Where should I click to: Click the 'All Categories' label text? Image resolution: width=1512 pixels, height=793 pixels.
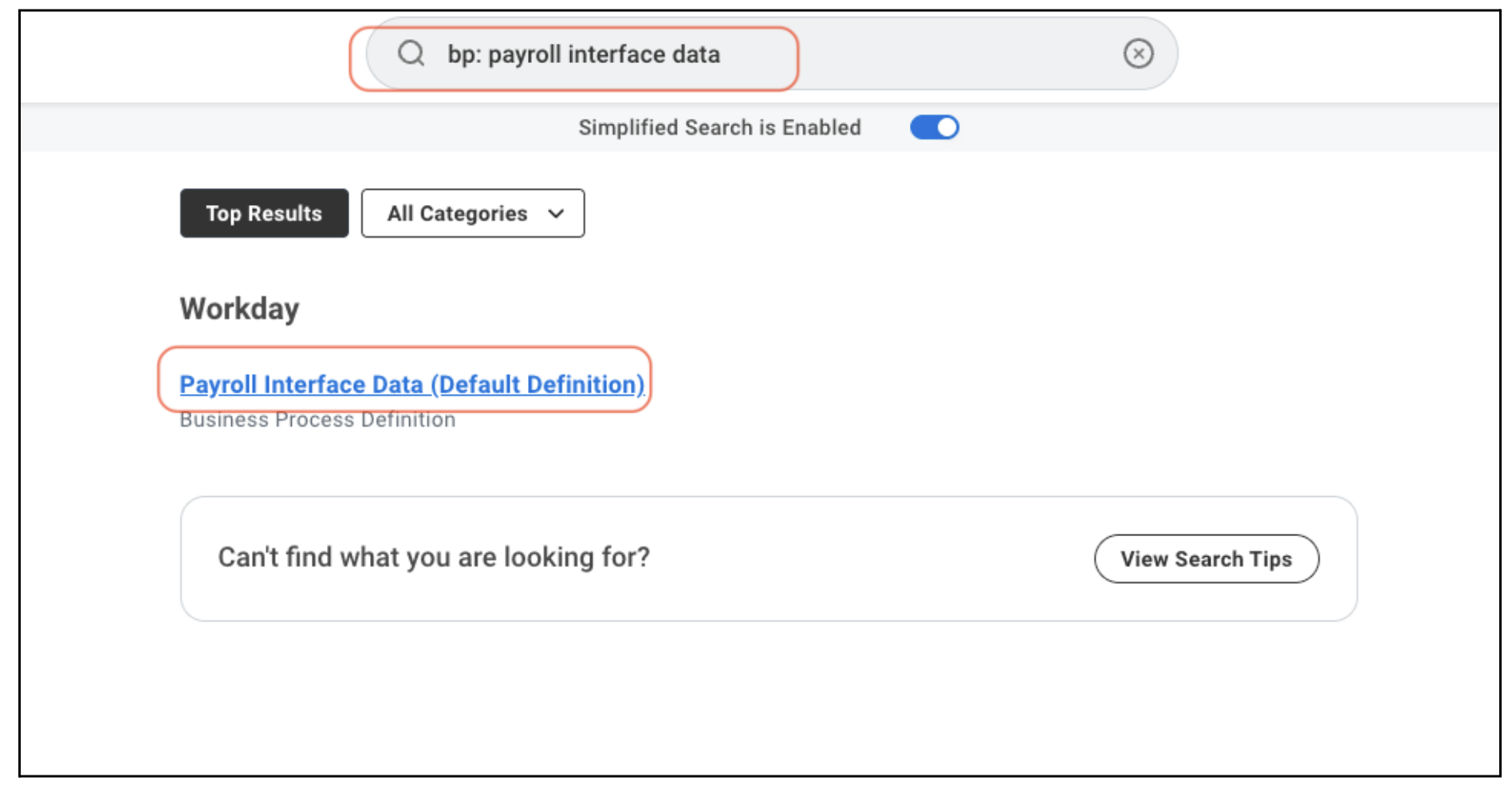[x=457, y=214]
